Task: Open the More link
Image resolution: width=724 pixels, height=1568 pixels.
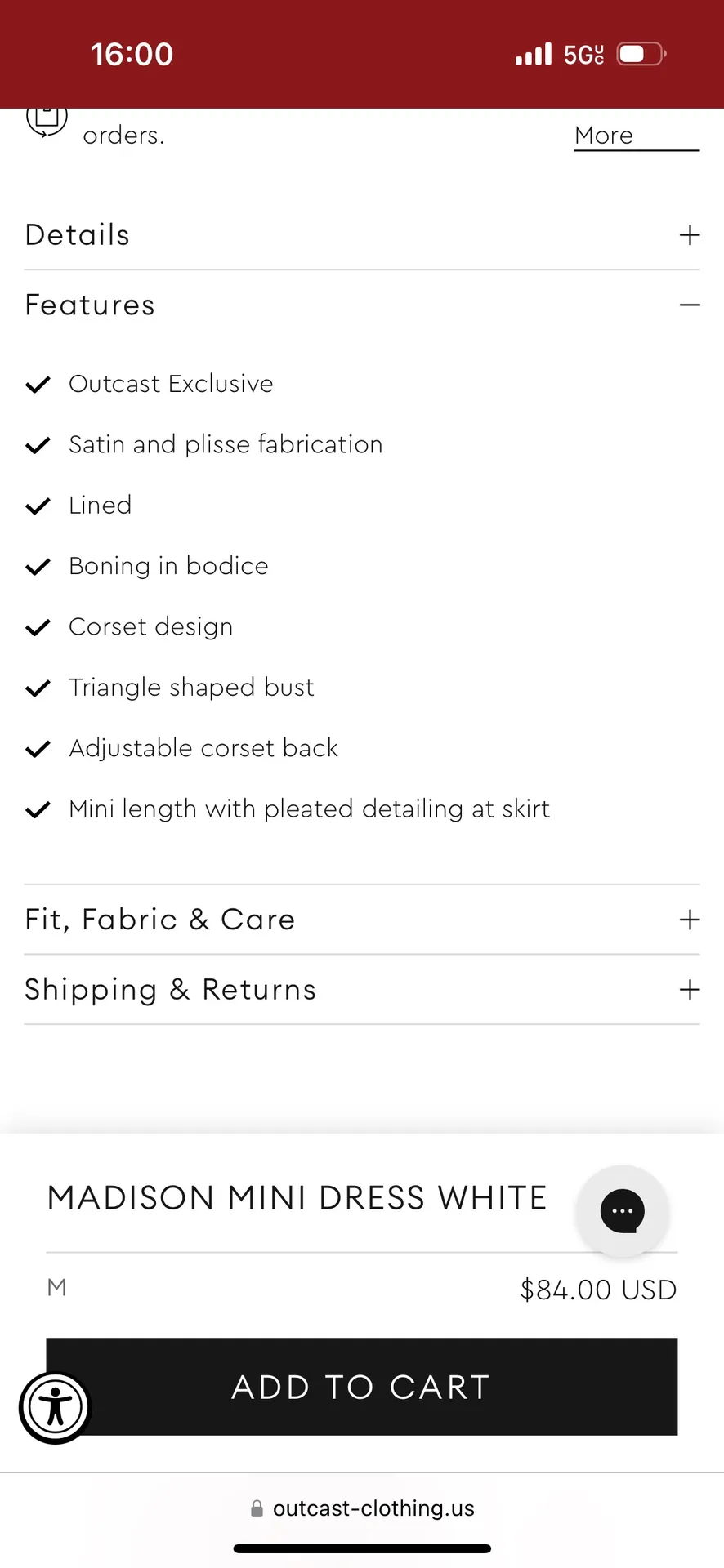Action: (604, 136)
